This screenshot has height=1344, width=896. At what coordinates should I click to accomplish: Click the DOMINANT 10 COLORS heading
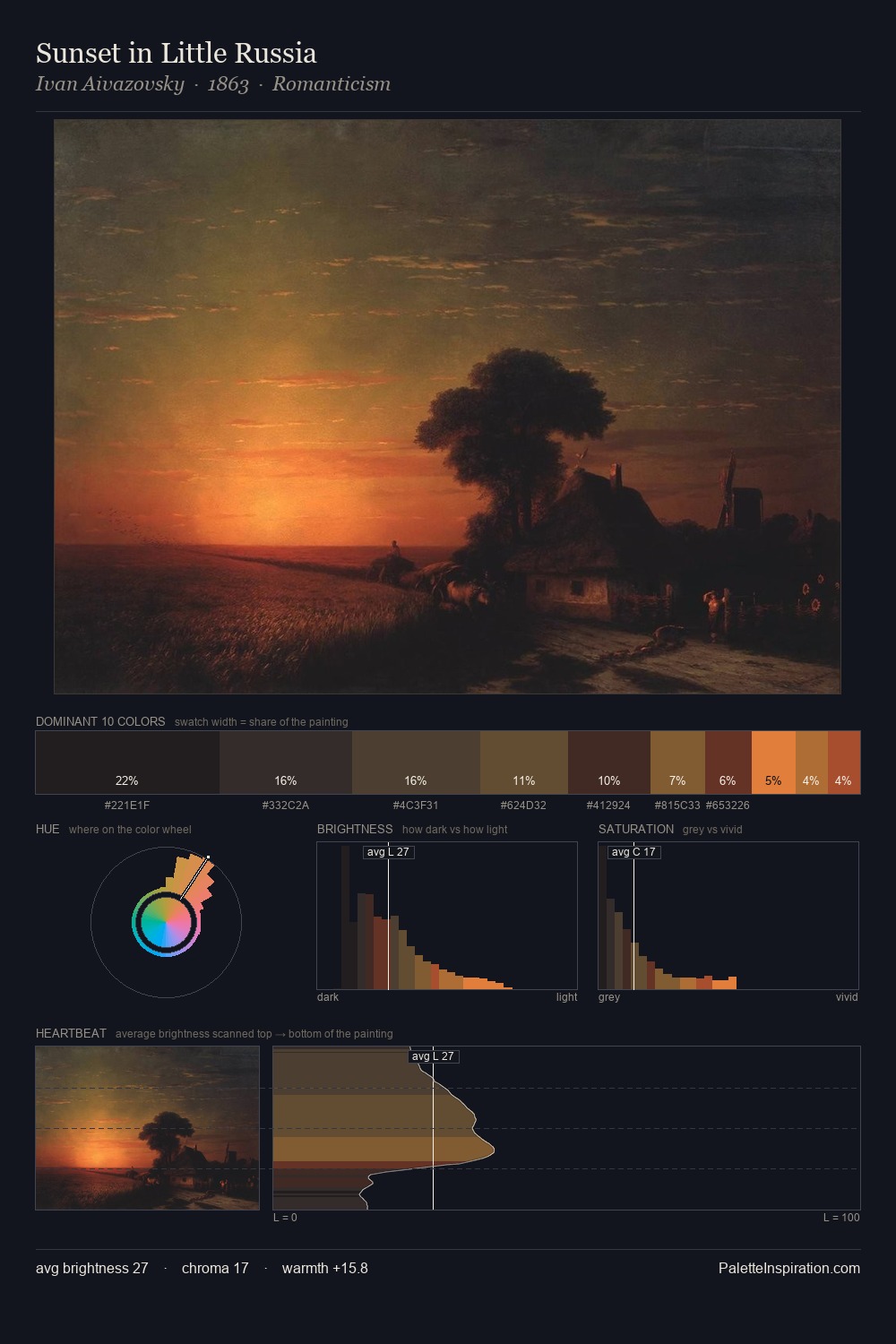point(100,721)
